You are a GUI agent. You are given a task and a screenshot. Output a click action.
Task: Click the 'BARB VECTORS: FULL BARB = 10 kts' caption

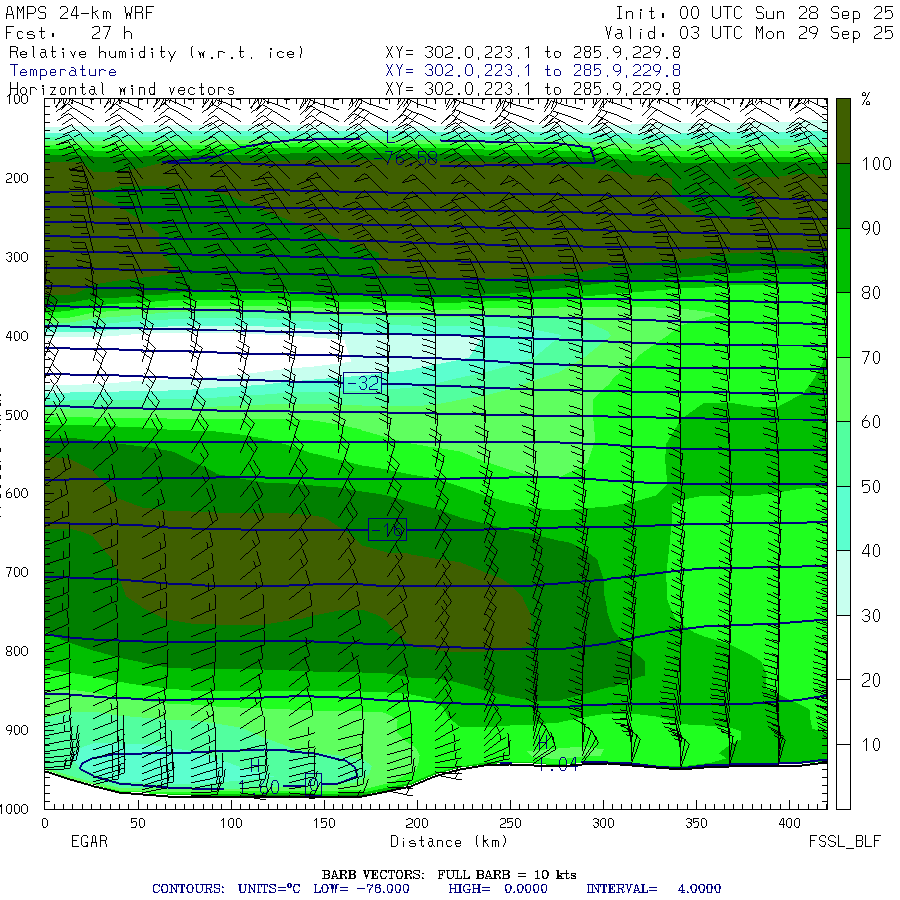pos(449,875)
